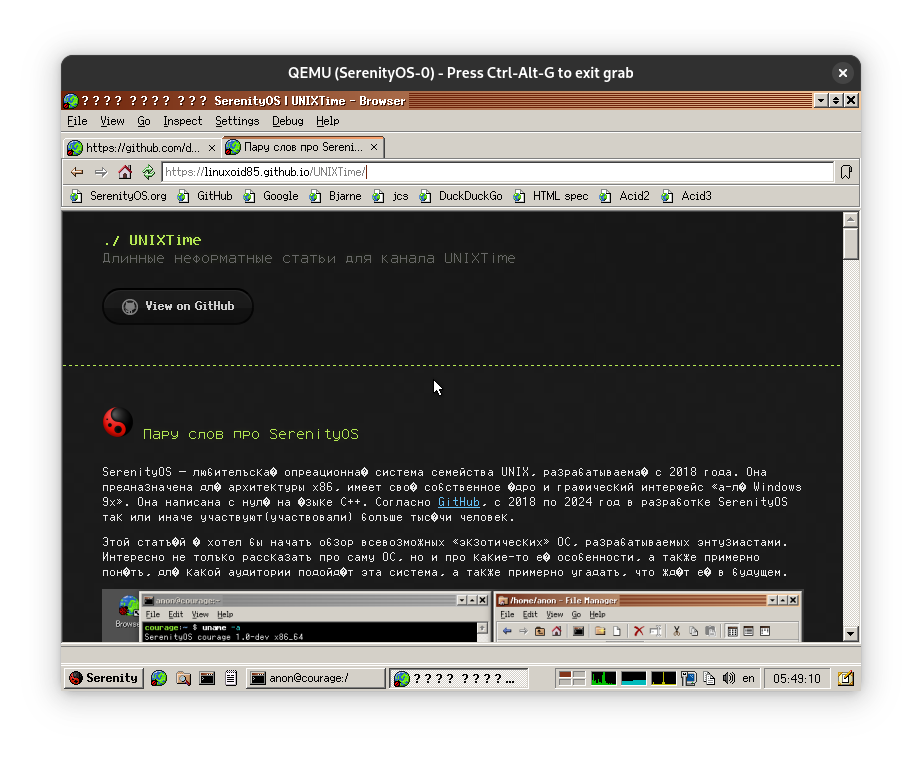Viewport: 922px width, 758px height.
Task: Open the home page via house icon
Action: point(125,172)
